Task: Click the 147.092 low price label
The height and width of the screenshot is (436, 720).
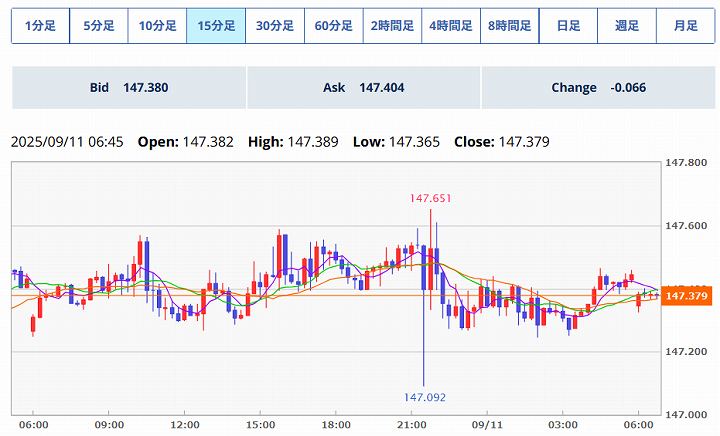Action: [425, 397]
